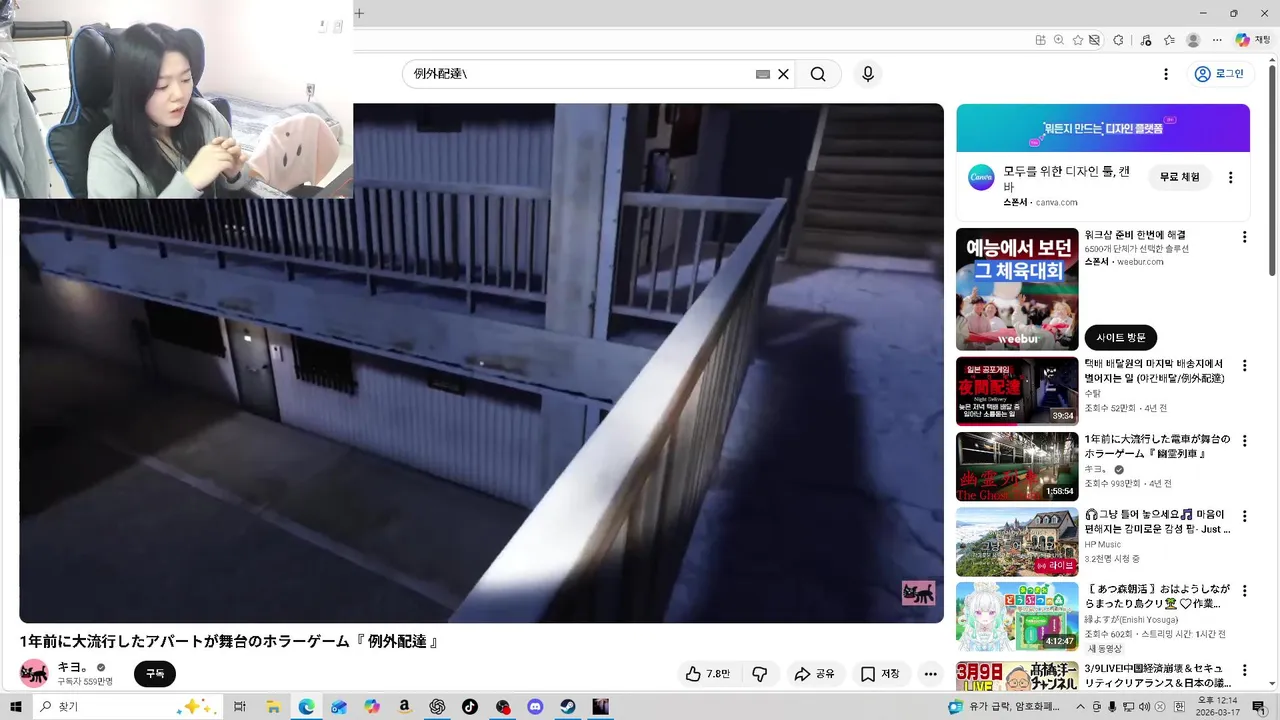Open Edge split screen icon
Viewport: 1280px width, 720px height.
pyautogui.click(x=1041, y=40)
